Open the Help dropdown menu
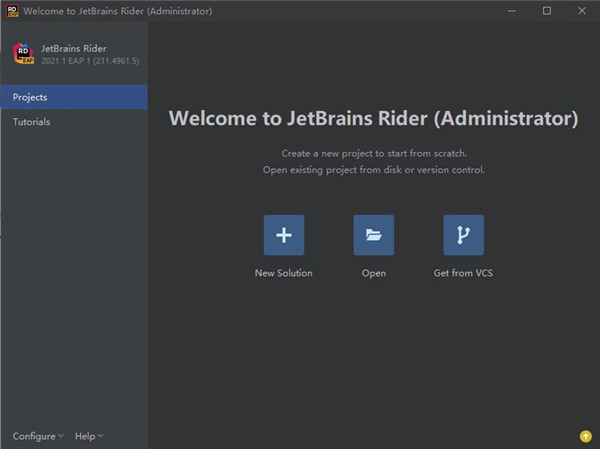 89,436
